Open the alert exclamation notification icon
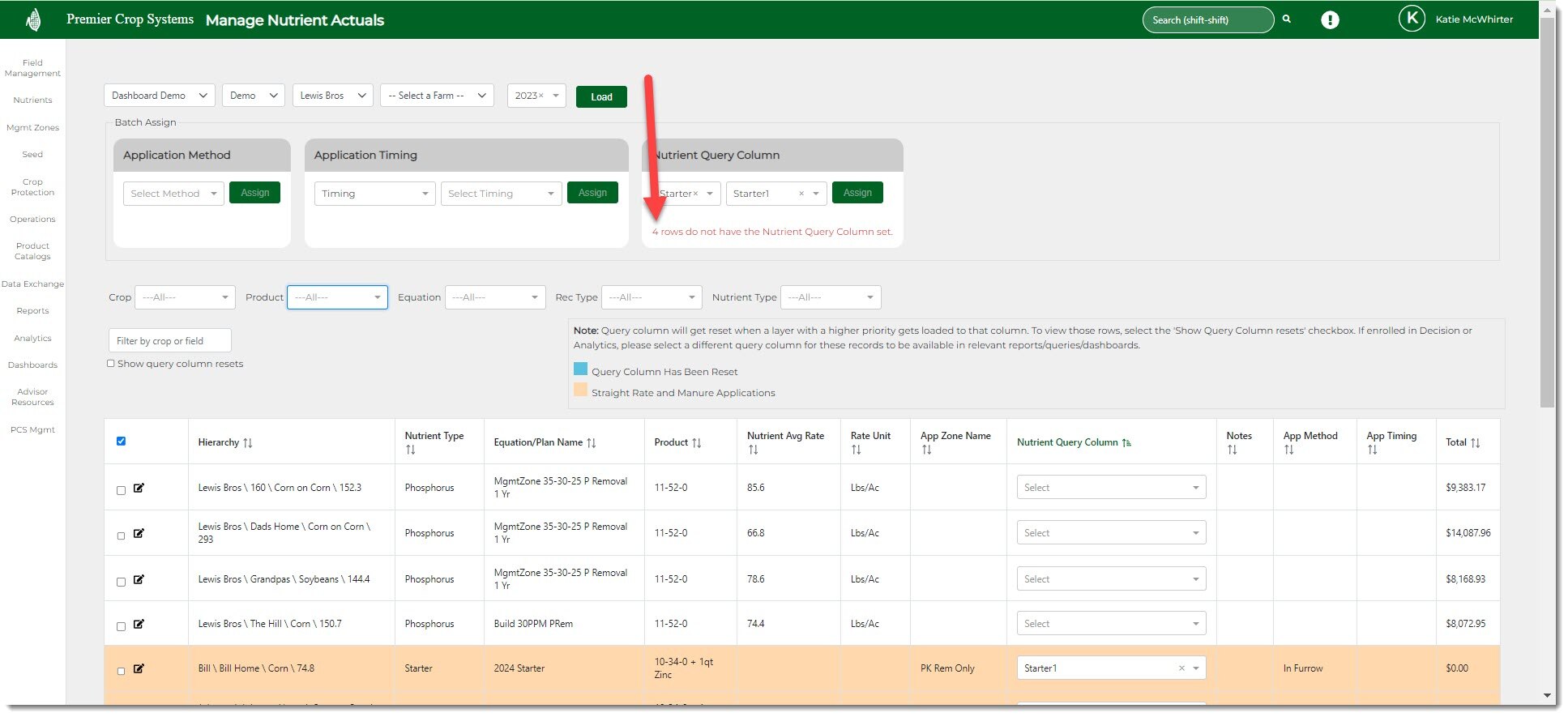 (1330, 20)
